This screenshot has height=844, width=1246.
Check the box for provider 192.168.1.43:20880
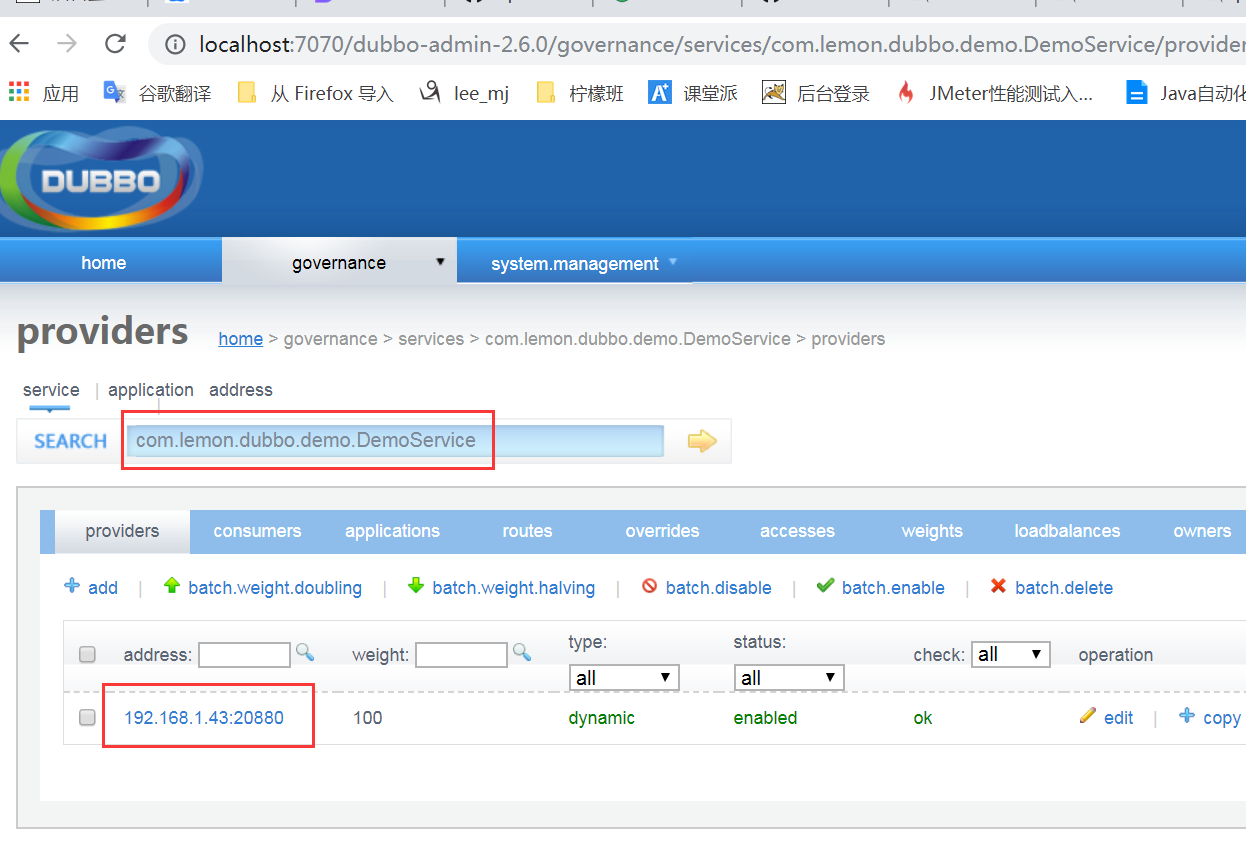pyautogui.click(x=88, y=717)
